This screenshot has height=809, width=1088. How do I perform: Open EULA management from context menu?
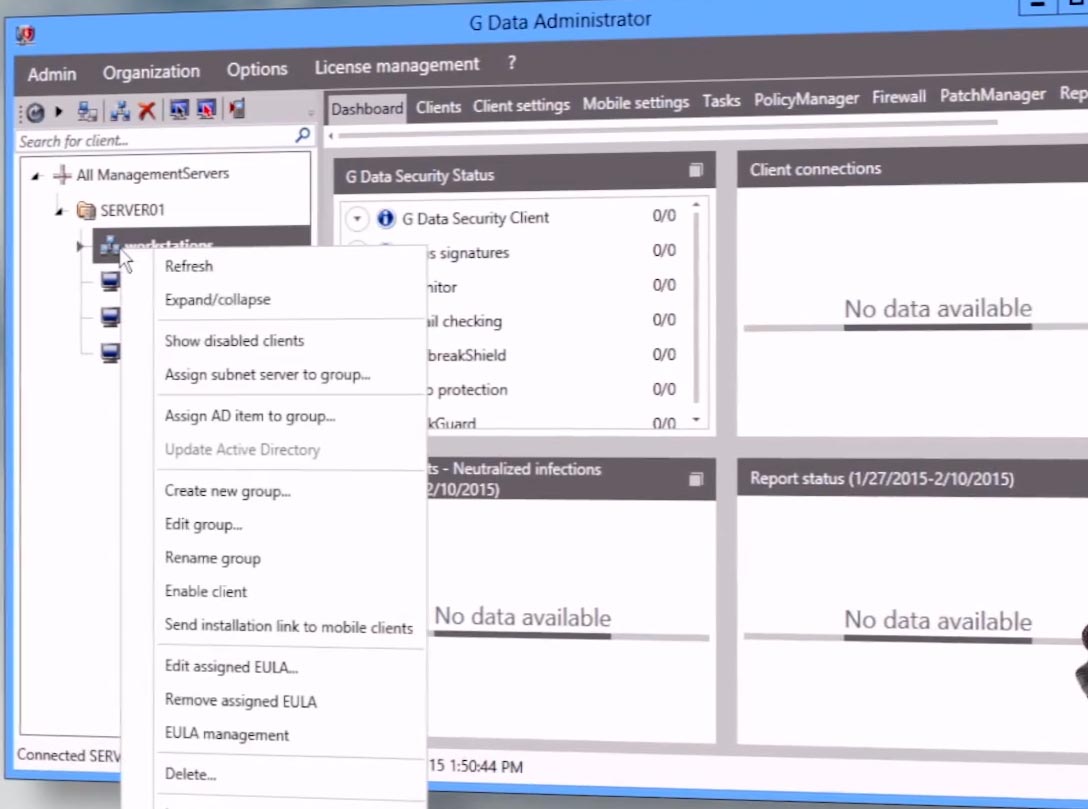[226, 734]
